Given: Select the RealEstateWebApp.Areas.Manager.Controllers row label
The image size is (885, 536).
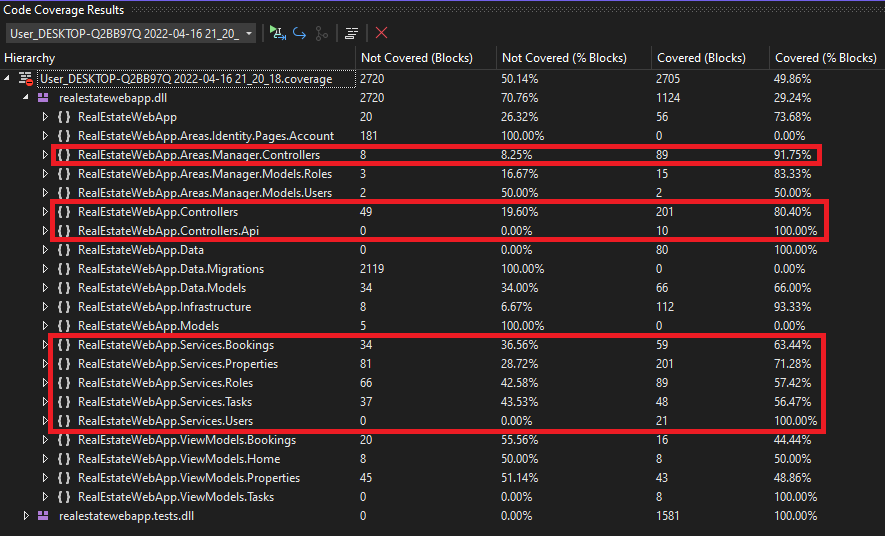Looking at the screenshot, I should [199, 155].
